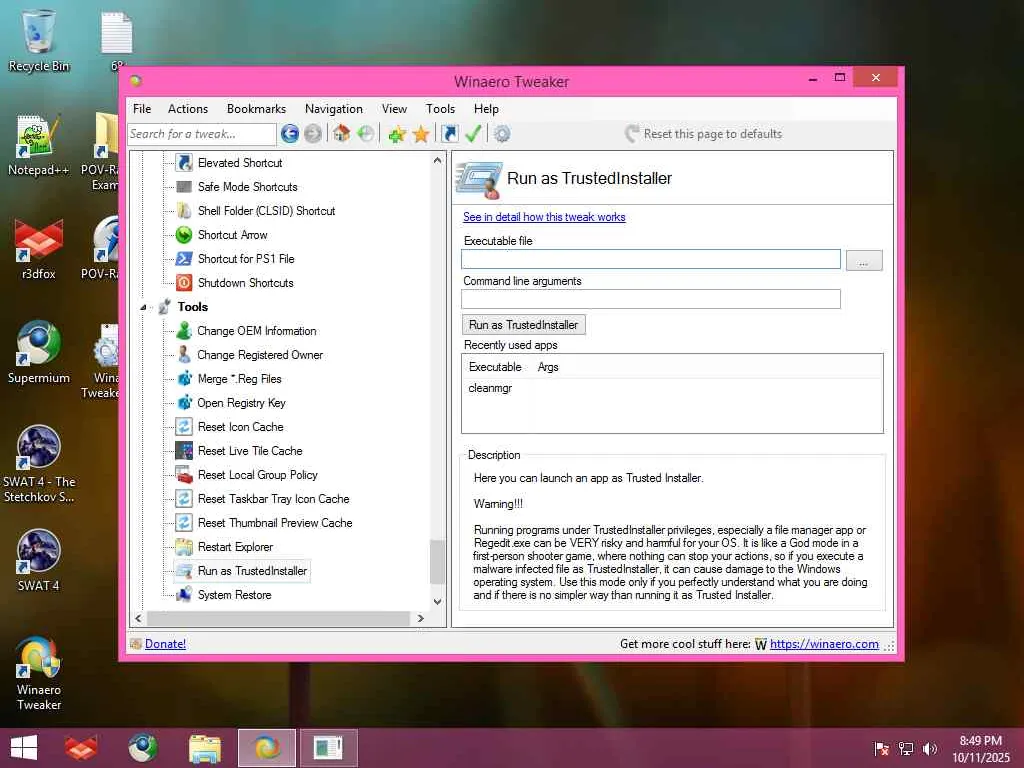Viewport: 1024px width, 768px height.
Task: Click the Executable column header
Action: (x=495, y=367)
